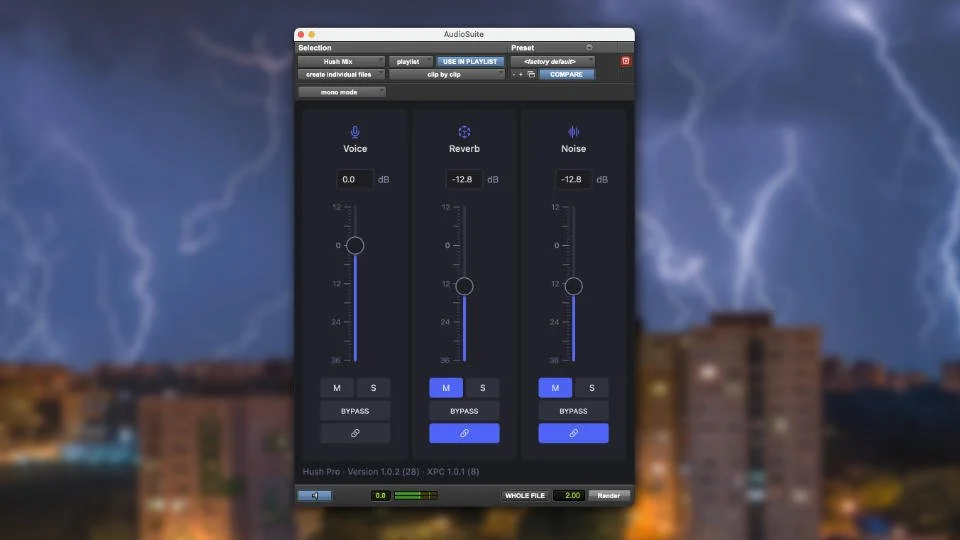This screenshot has height=540, width=960.
Task: Click the WHOLE FILE button
Action: click(x=525, y=495)
